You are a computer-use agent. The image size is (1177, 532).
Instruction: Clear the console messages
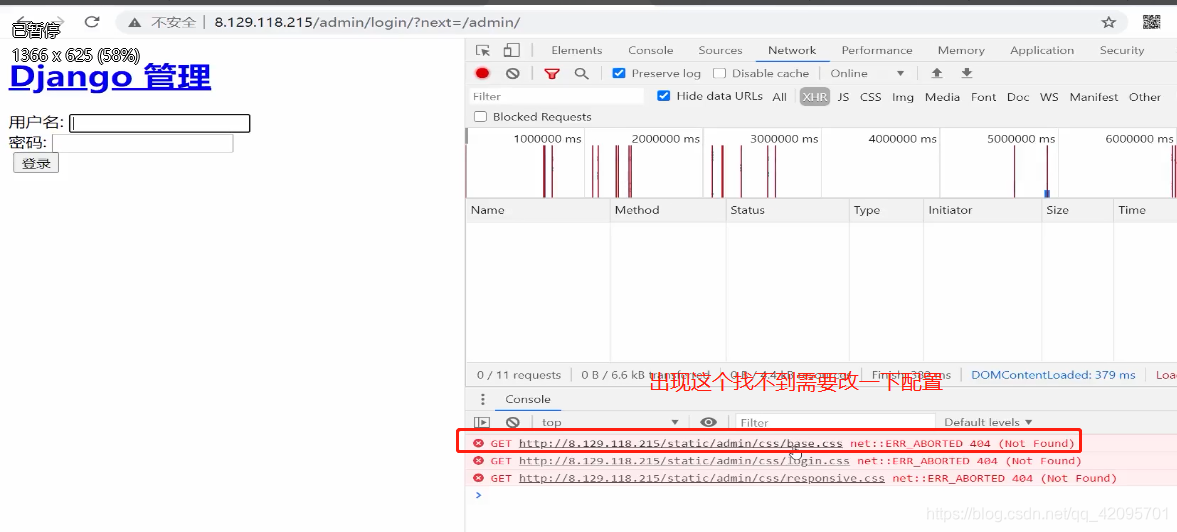[513, 422]
